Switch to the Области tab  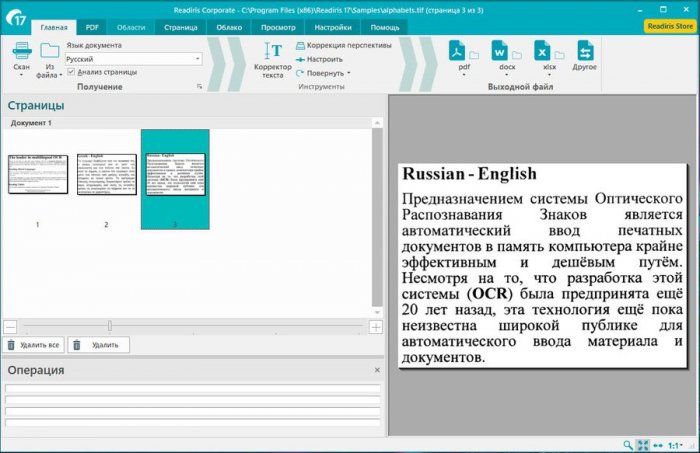click(x=131, y=27)
